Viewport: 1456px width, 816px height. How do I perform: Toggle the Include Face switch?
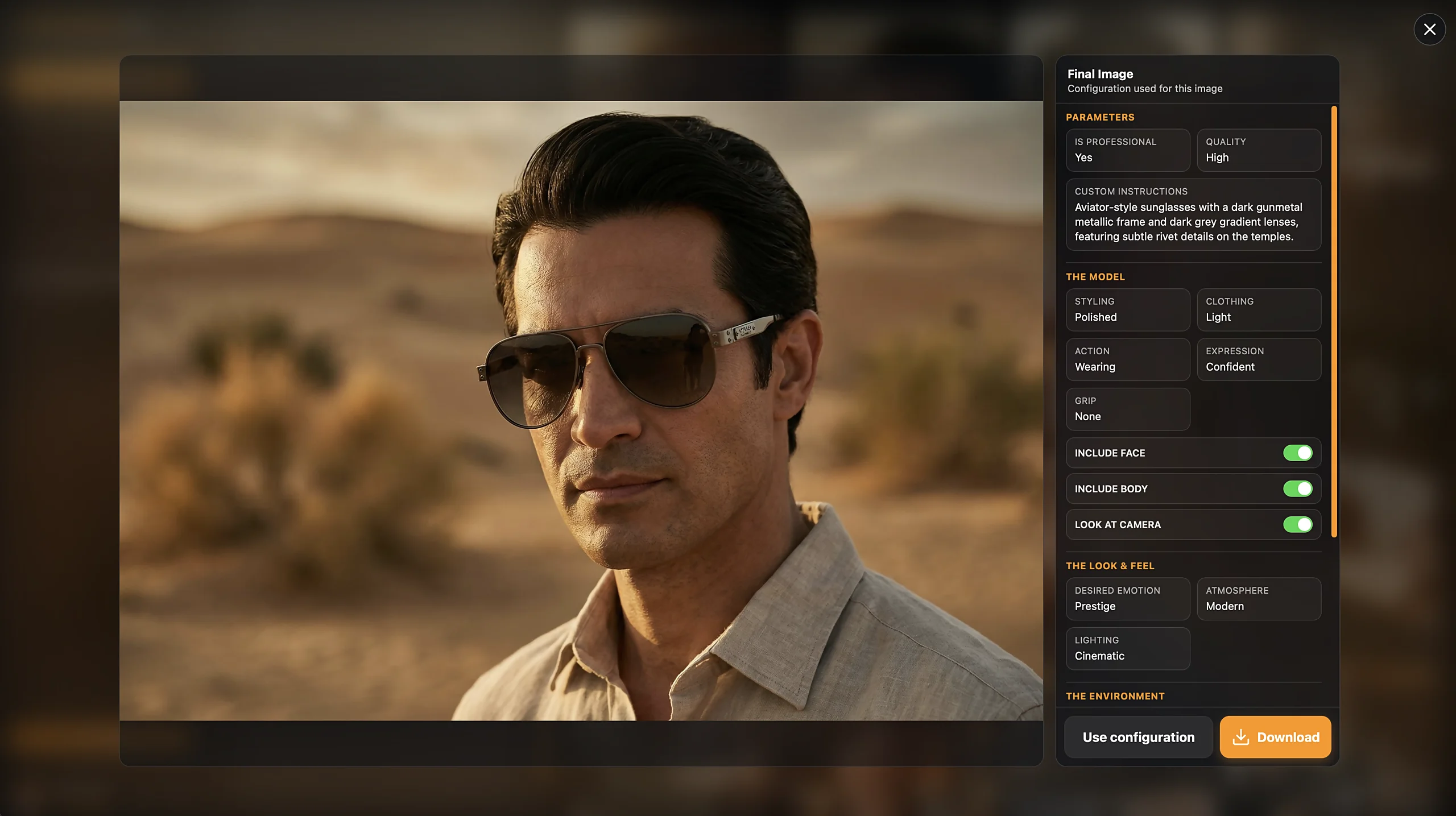[1297, 453]
